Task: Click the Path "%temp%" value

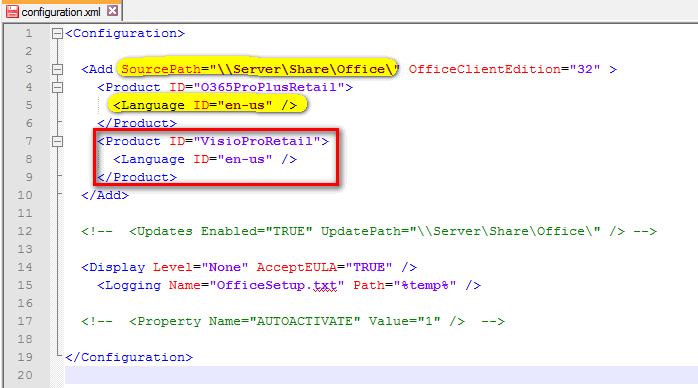Action: click(x=425, y=285)
